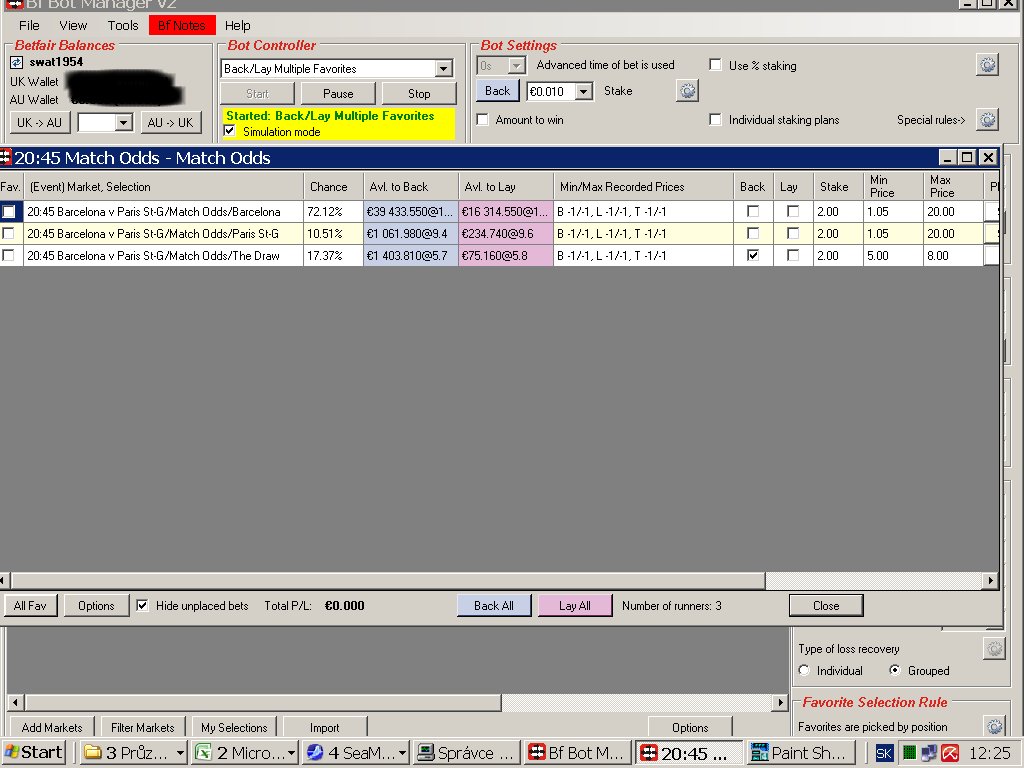Click Avl. to Back cell €1 061.980@9.4

[410, 233]
